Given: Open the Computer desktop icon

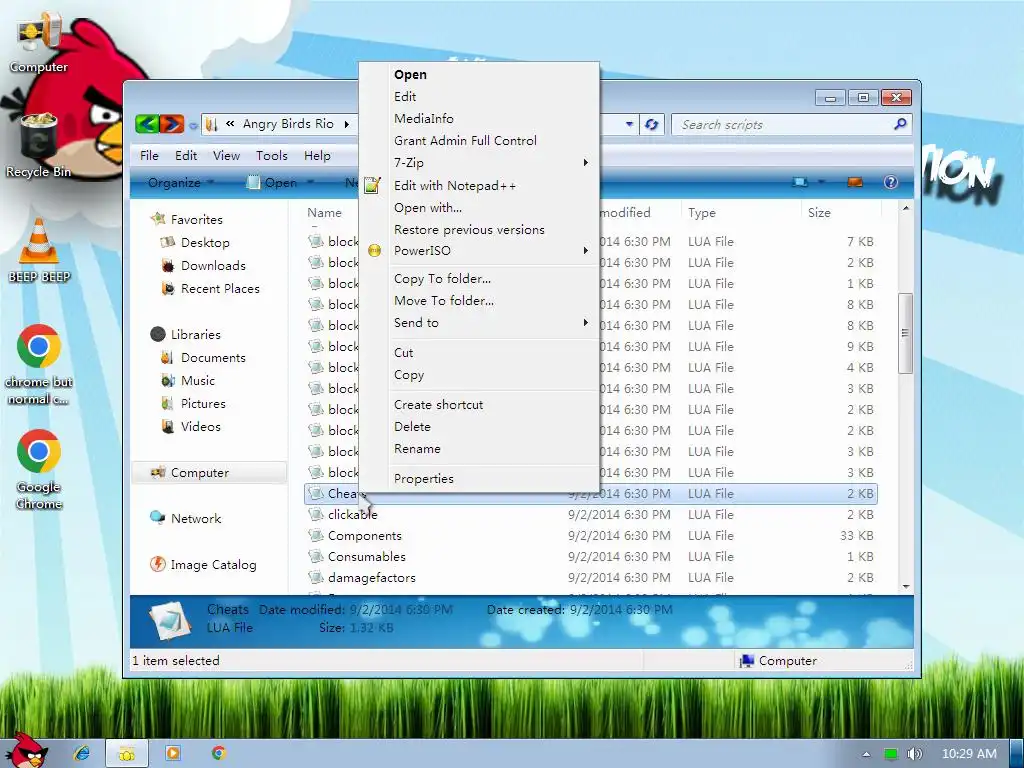Looking at the screenshot, I should pyautogui.click(x=38, y=43).
